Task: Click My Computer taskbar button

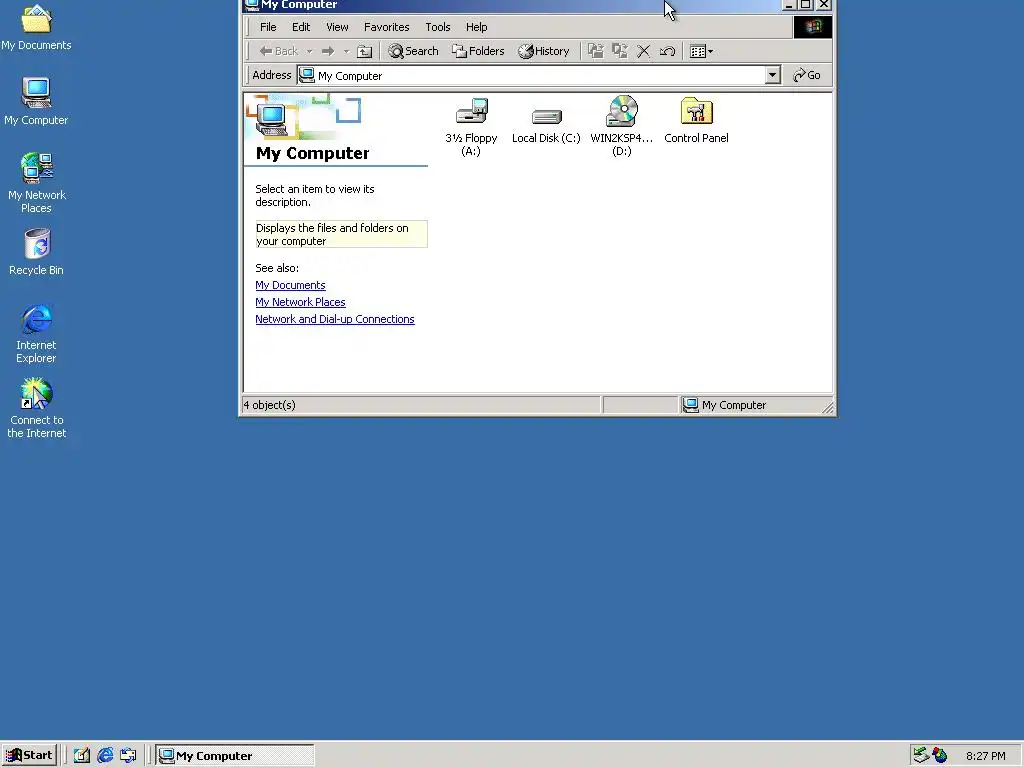Action: point(235,756)
